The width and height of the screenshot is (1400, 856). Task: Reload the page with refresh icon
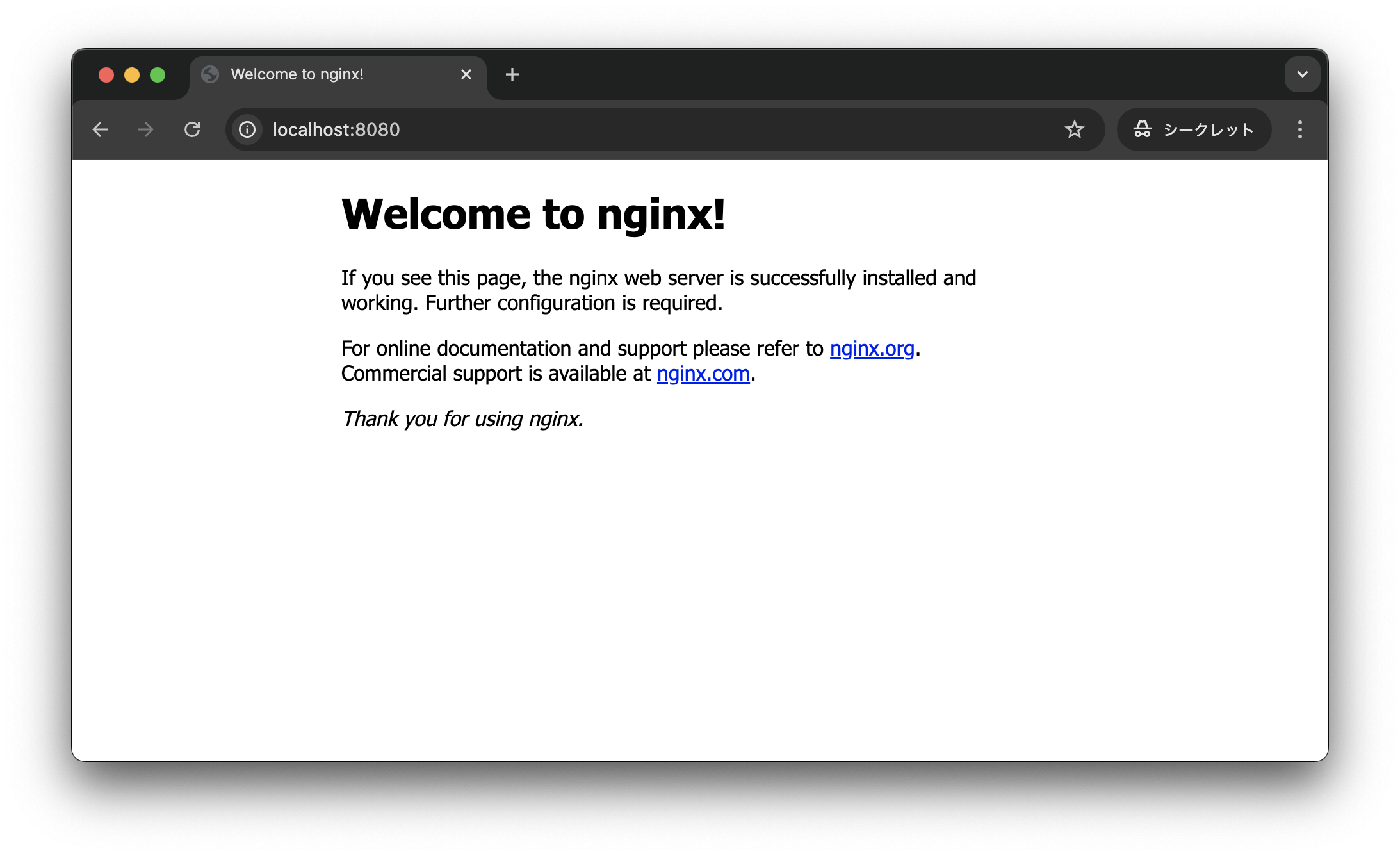192,129
